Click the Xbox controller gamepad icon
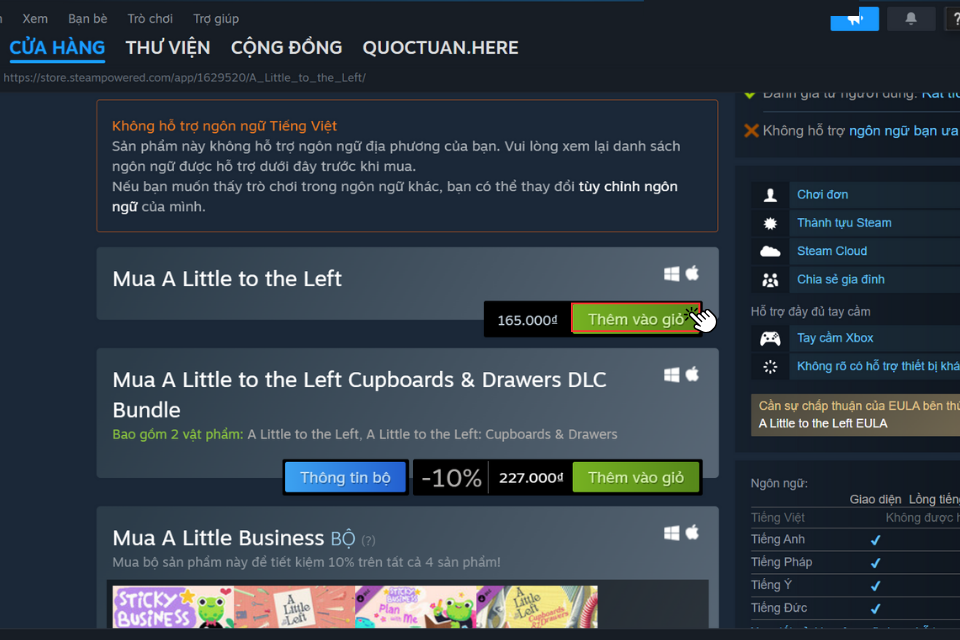 click(x=770, y=338)
